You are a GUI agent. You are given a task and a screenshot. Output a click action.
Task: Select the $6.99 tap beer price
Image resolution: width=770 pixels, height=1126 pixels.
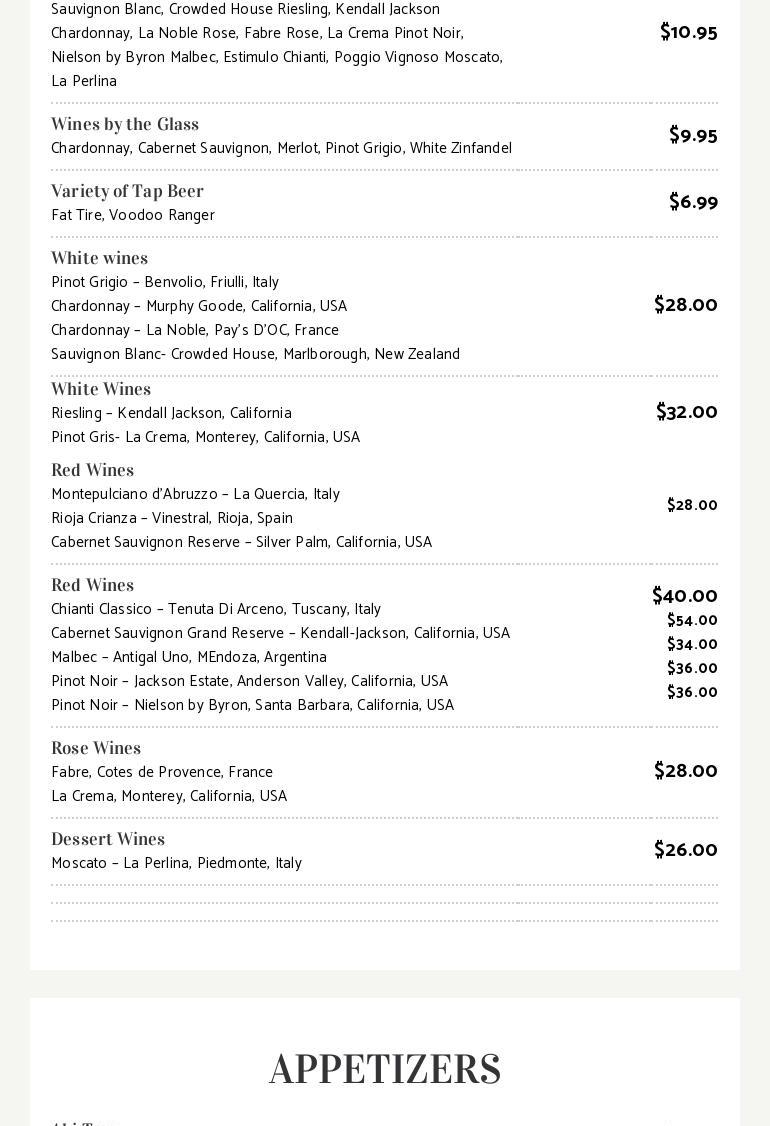pos(693,202)
